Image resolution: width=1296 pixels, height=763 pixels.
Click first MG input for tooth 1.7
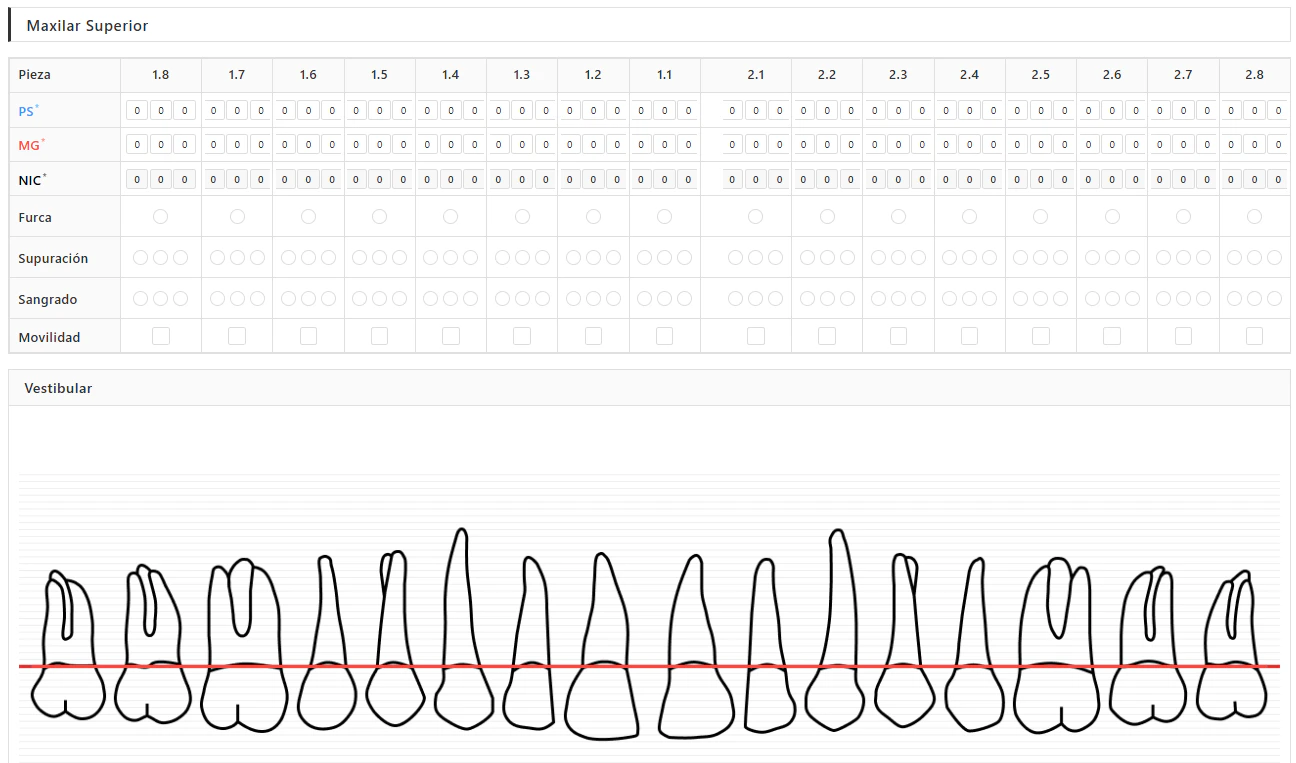[x=213, y=145]
